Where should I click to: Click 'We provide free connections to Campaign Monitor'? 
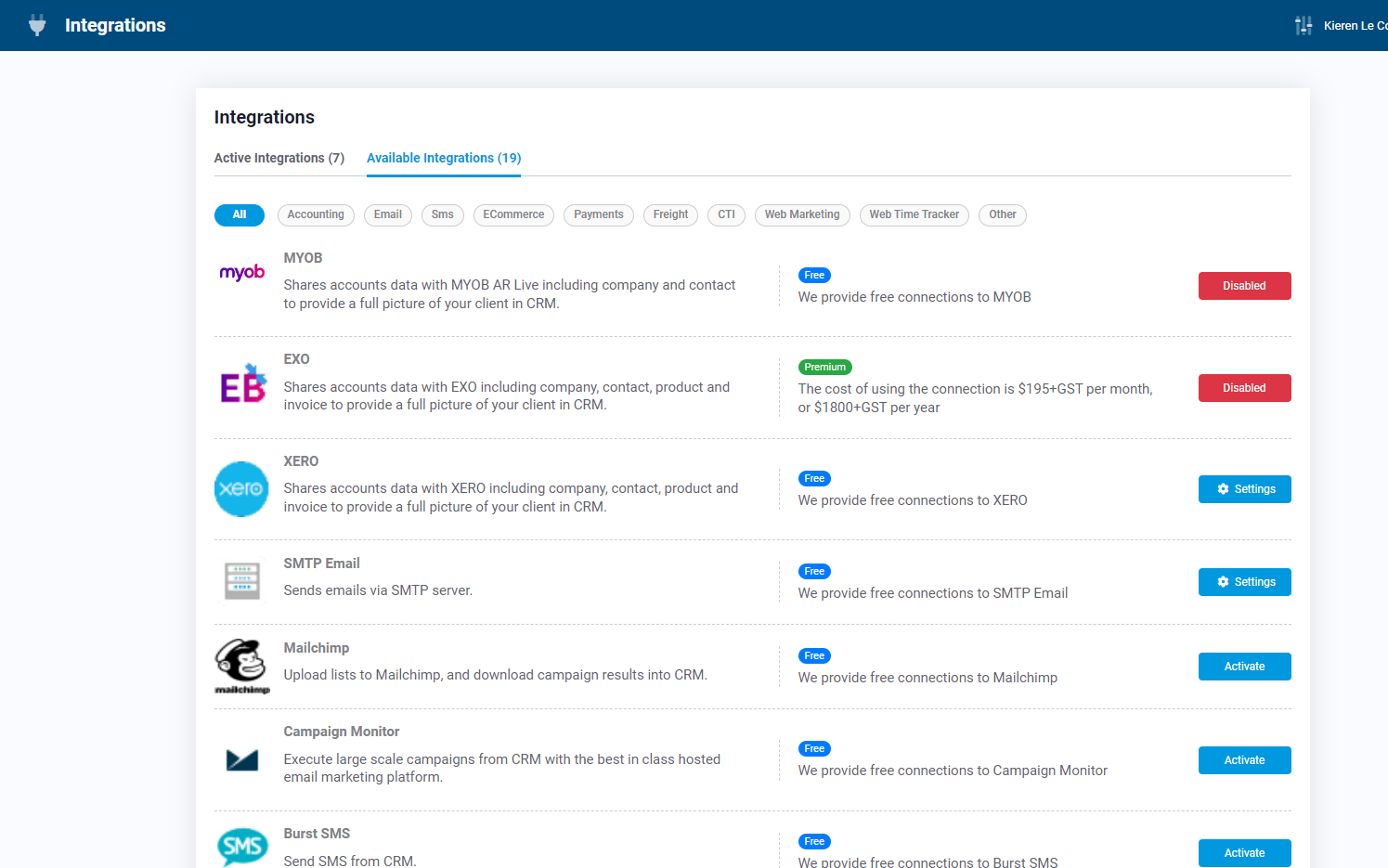tap(953, 771)
